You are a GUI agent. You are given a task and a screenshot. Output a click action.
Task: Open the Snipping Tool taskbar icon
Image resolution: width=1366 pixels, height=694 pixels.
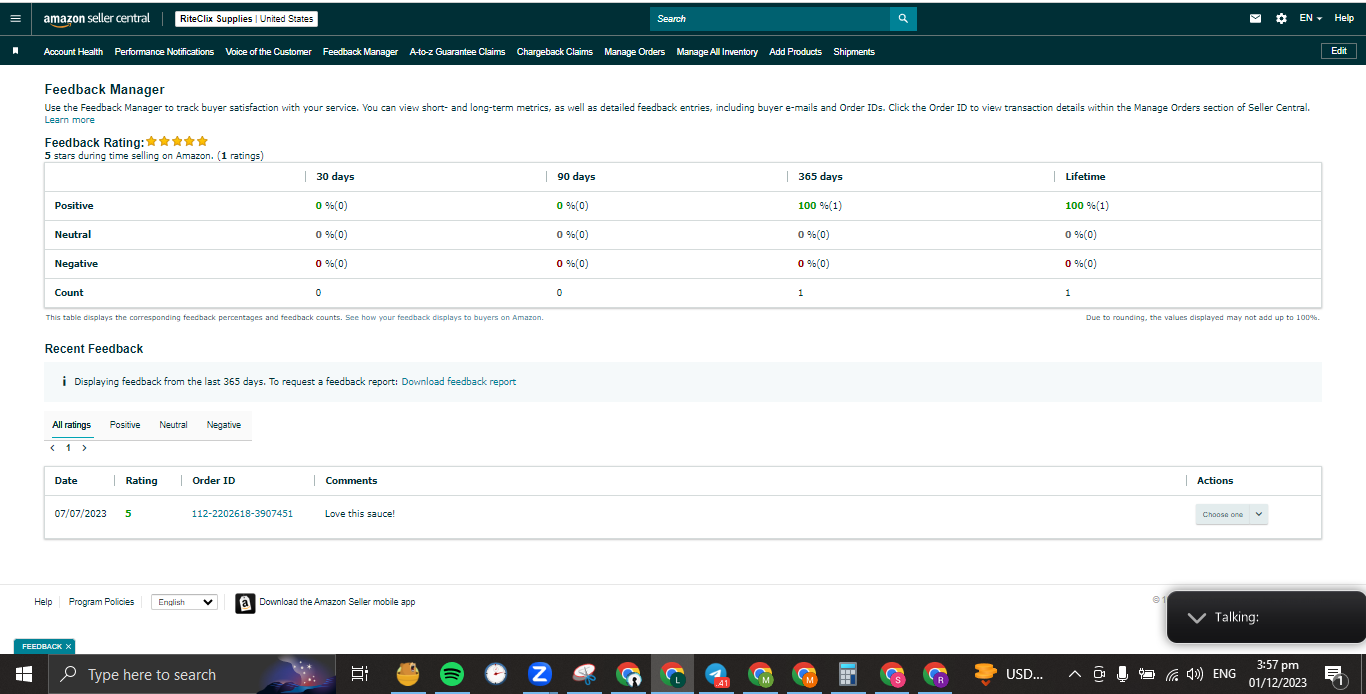coord(584,674)
